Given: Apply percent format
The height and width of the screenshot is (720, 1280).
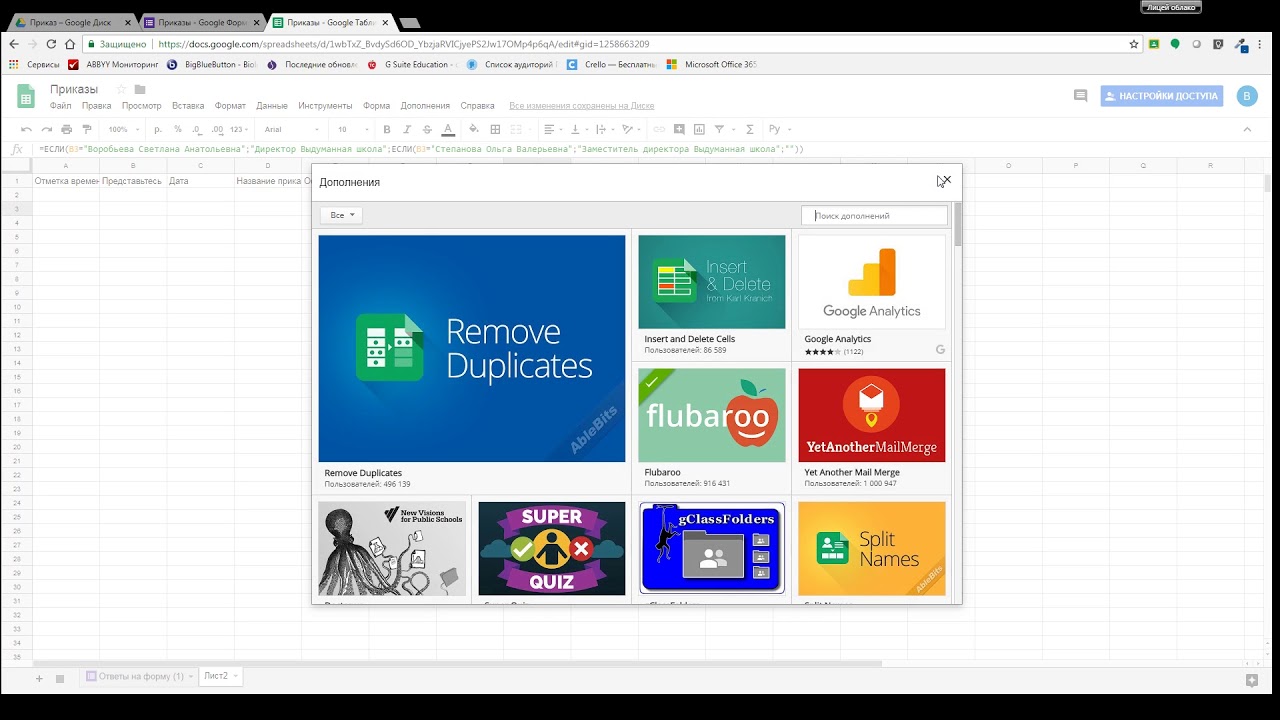Looking at the screenshot, I should pyautogui.click(x=177, y=129).
